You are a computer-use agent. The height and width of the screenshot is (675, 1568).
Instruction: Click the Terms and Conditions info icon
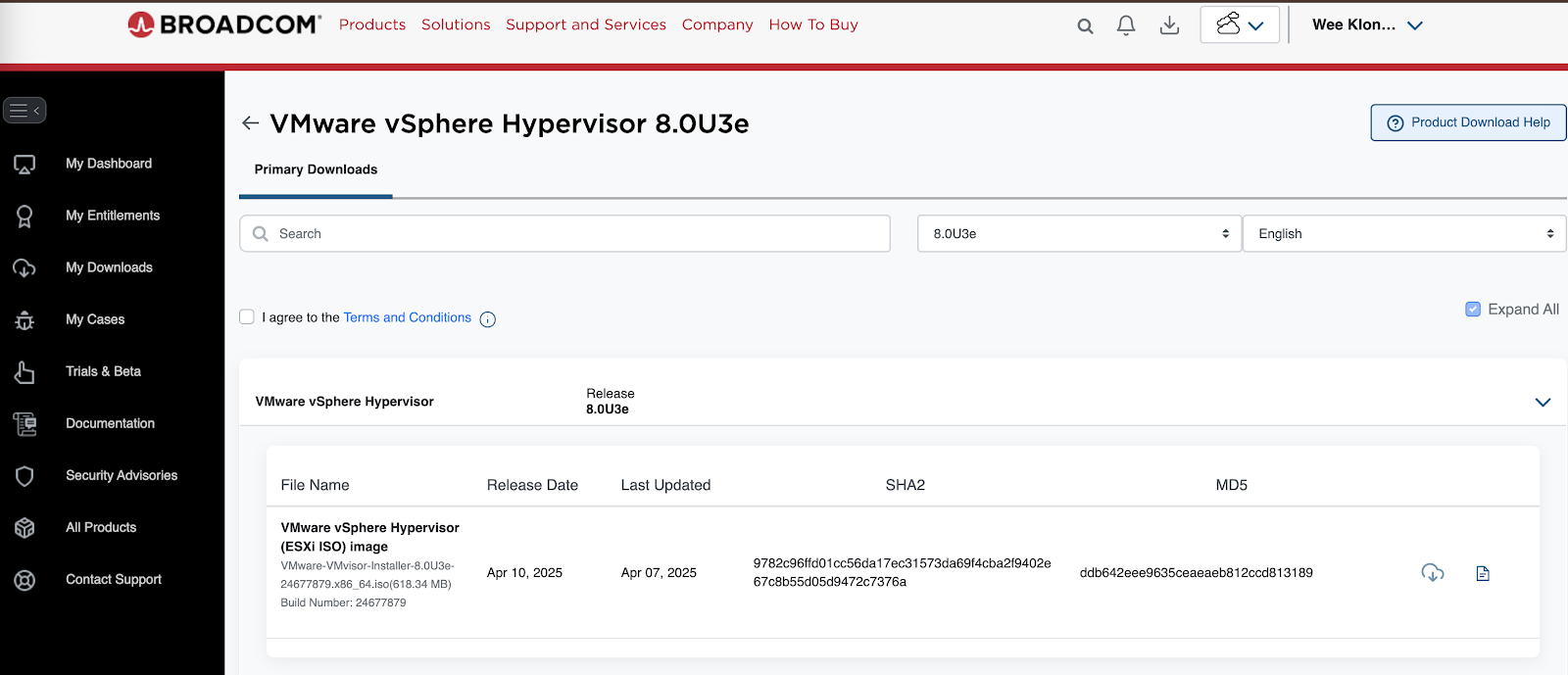[488, 319]
